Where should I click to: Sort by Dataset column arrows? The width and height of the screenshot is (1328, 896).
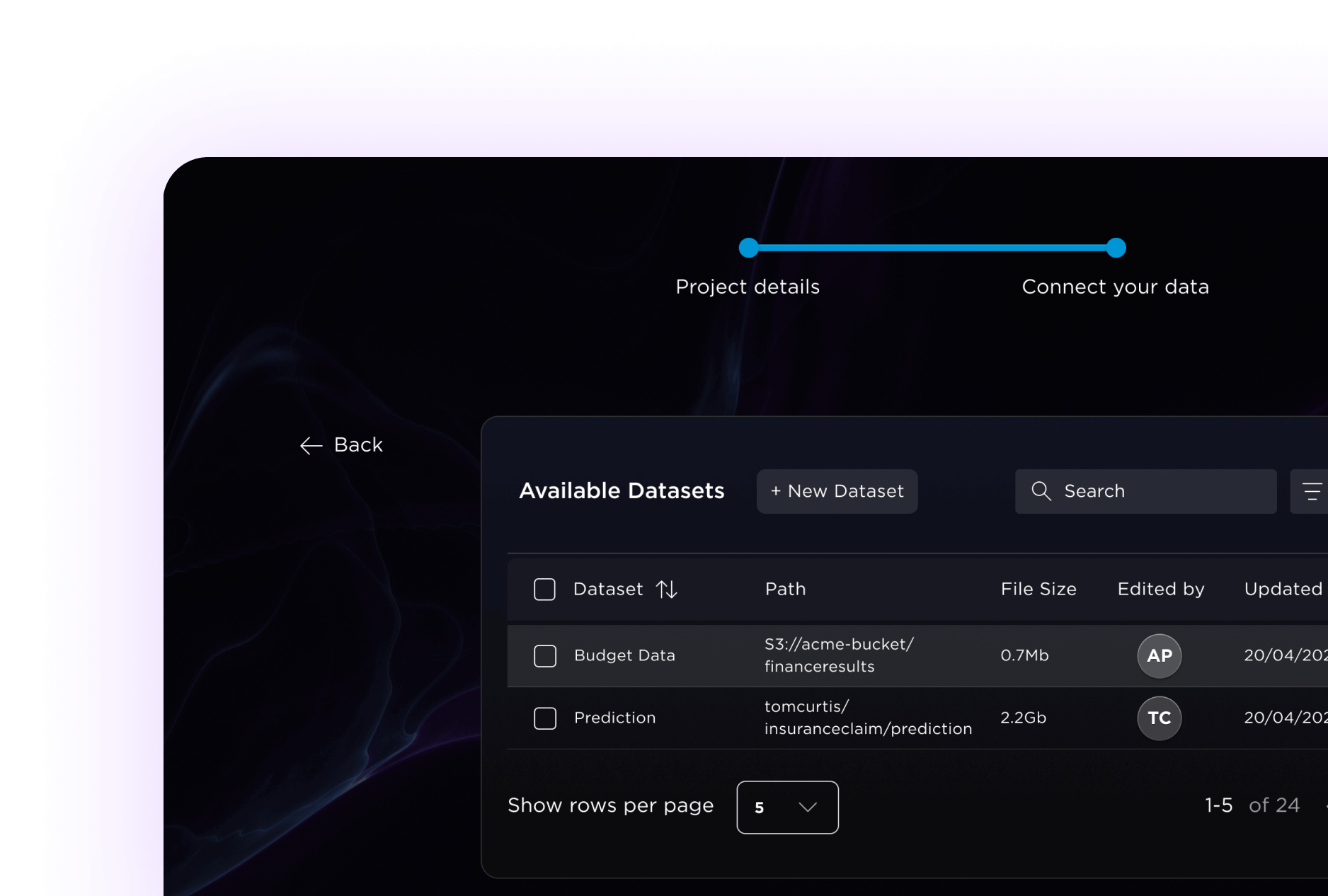[x=667, y=589]
